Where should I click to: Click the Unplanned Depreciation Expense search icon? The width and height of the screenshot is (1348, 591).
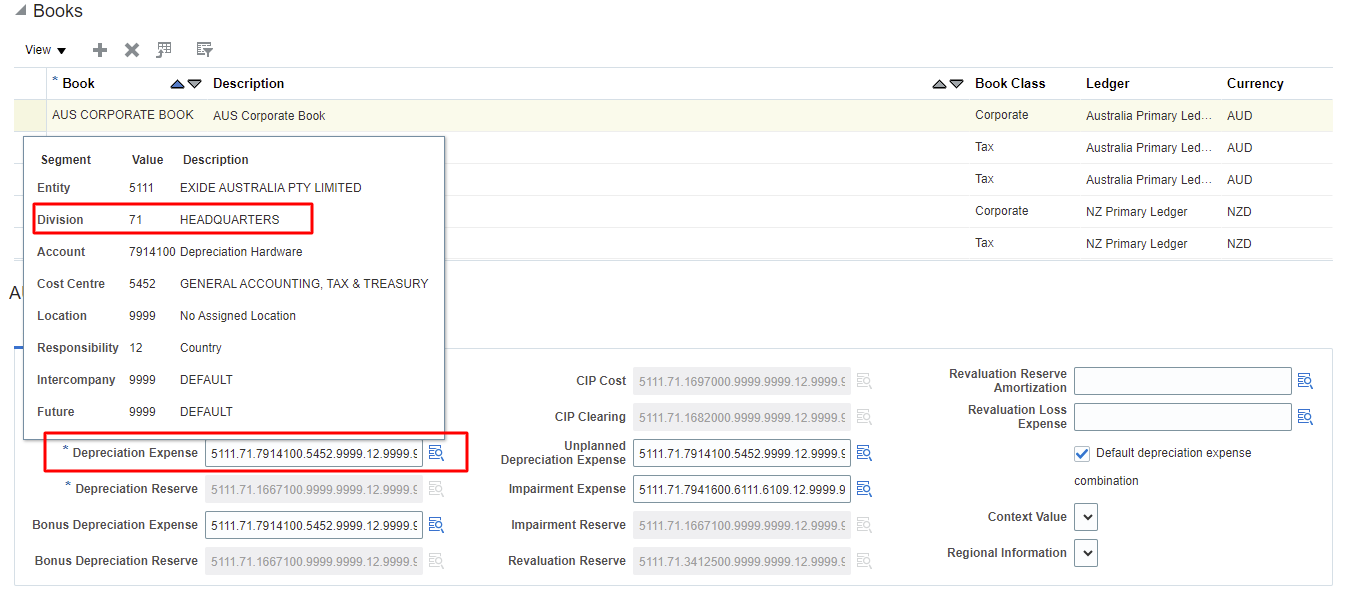coord(864,453)
